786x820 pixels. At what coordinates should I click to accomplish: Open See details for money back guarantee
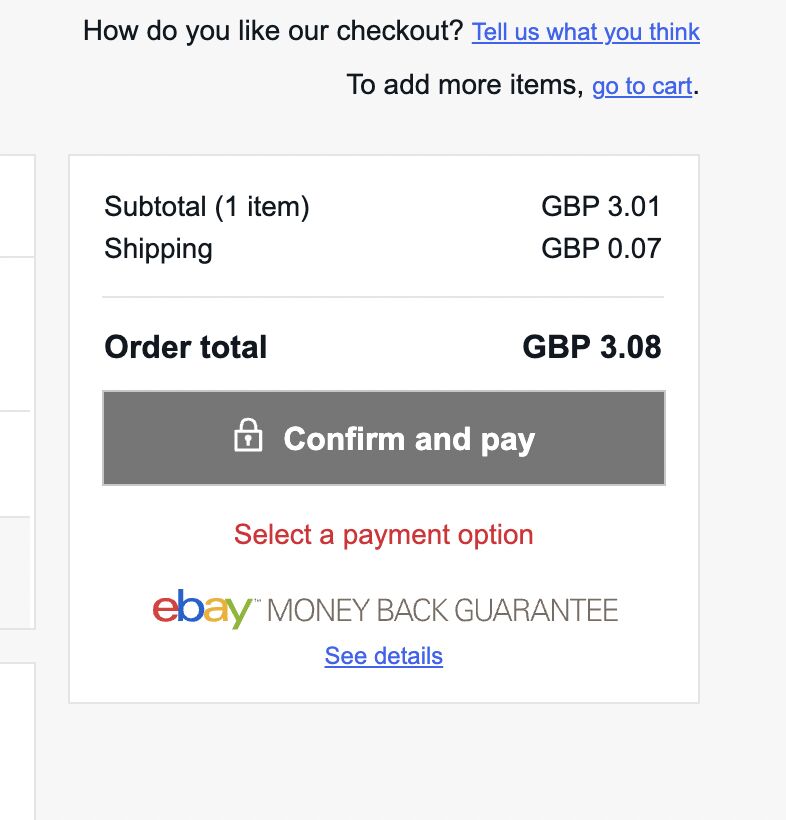(x=383, y=656)
